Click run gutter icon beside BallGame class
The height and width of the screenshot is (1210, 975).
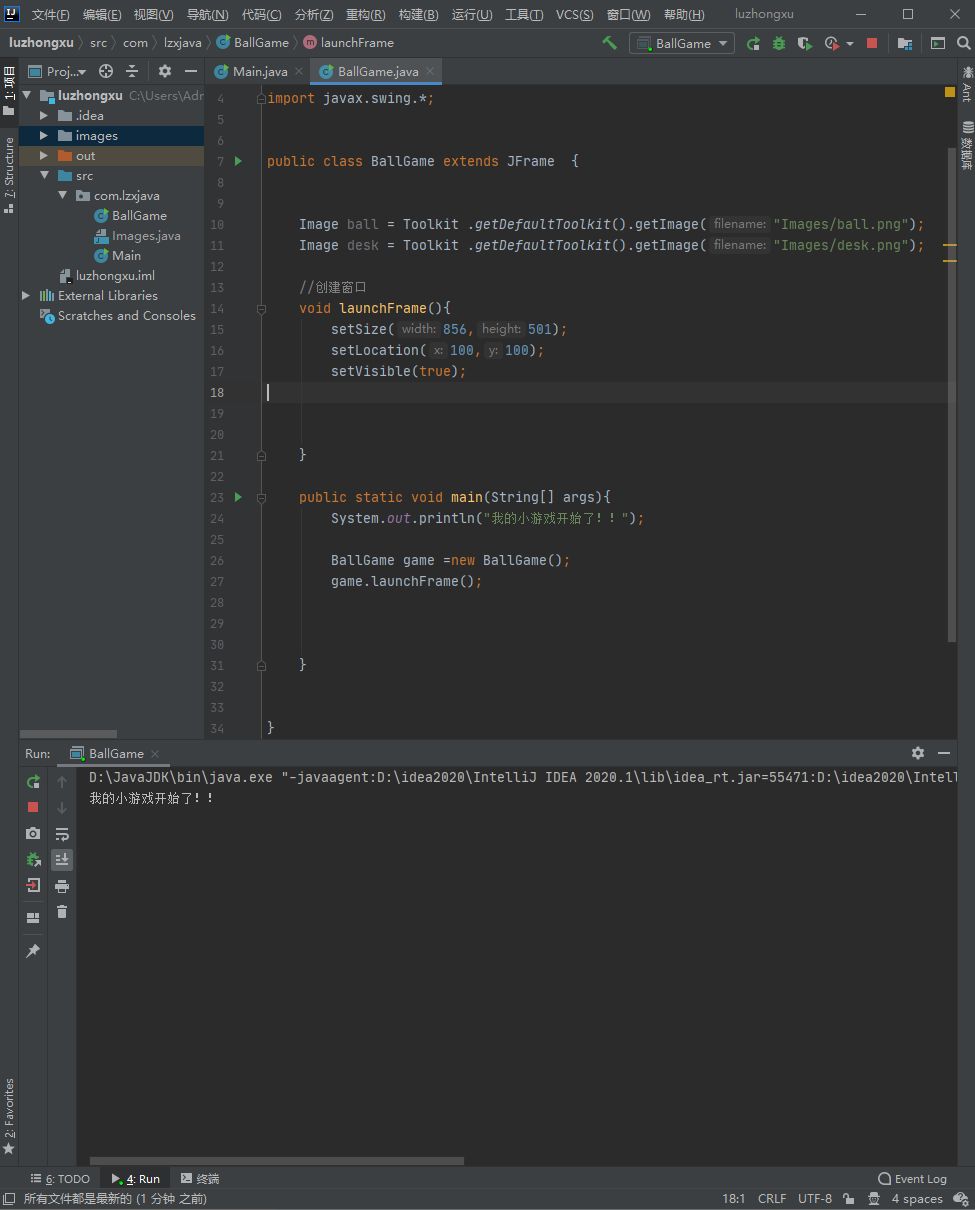238,161
